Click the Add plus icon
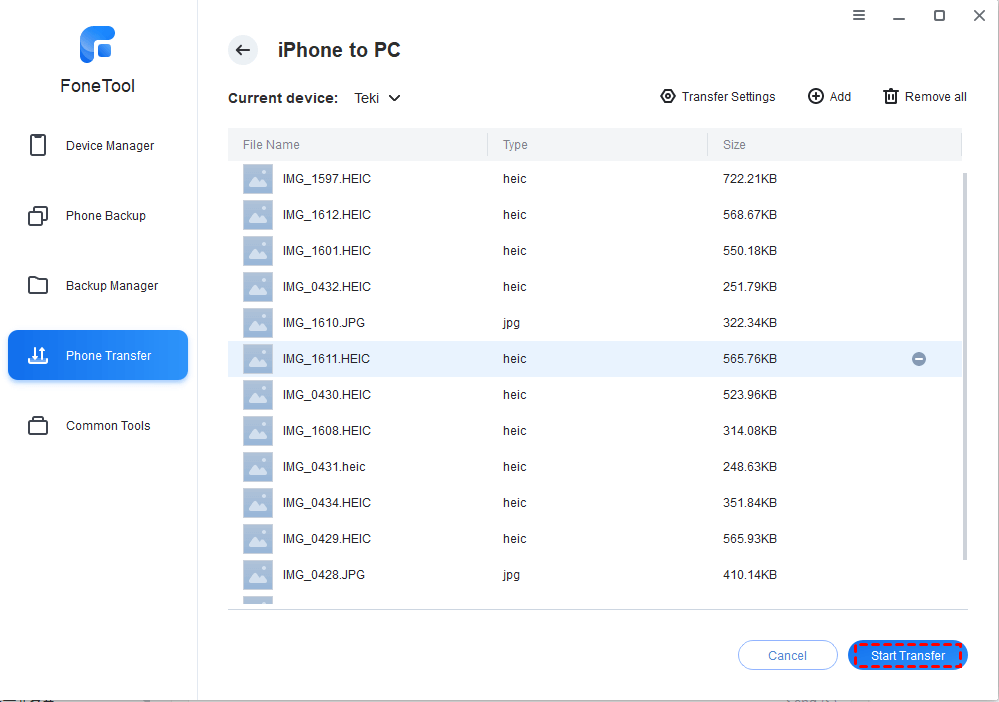This screenshot has width=999, height=702. 816,96
